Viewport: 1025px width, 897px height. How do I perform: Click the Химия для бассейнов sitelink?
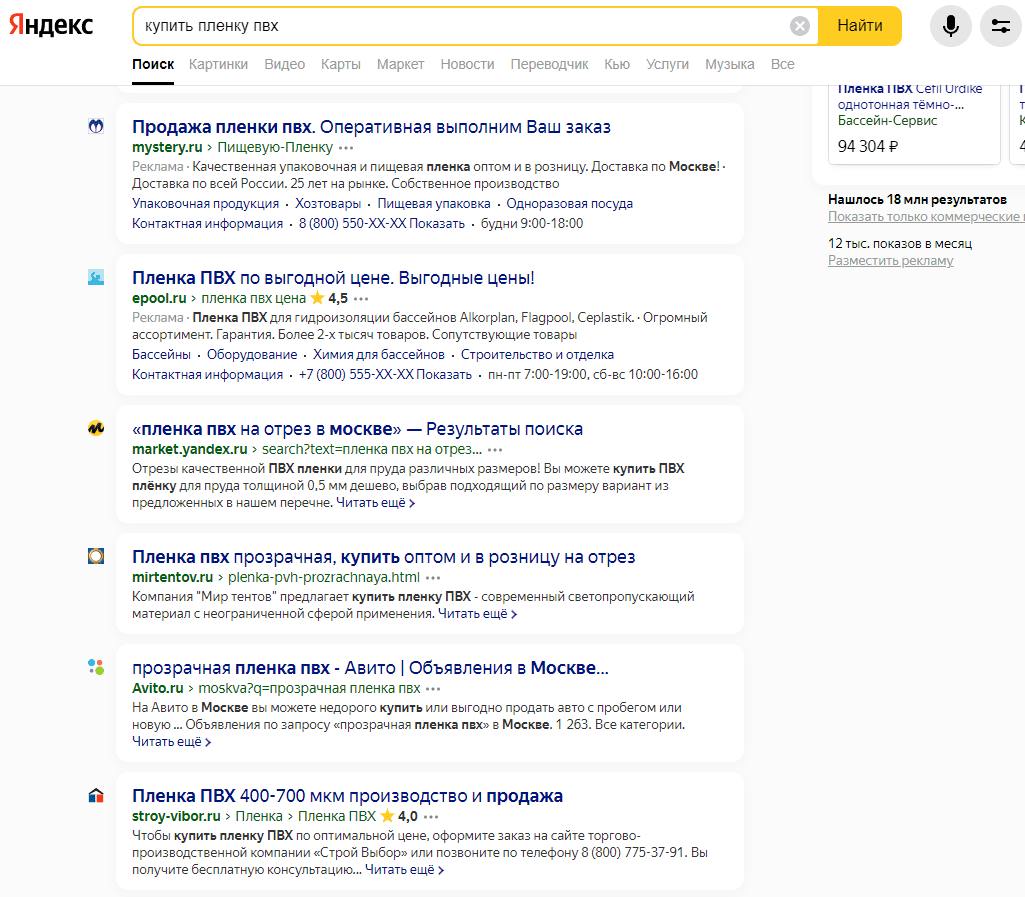pos(378,354)
